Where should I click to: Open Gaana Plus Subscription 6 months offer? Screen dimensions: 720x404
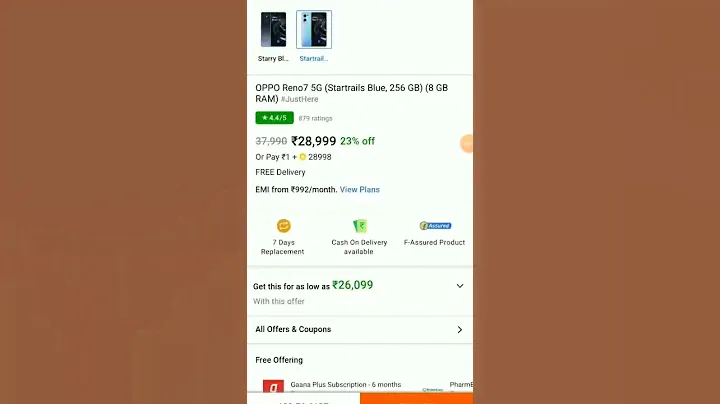click(346, 385)
